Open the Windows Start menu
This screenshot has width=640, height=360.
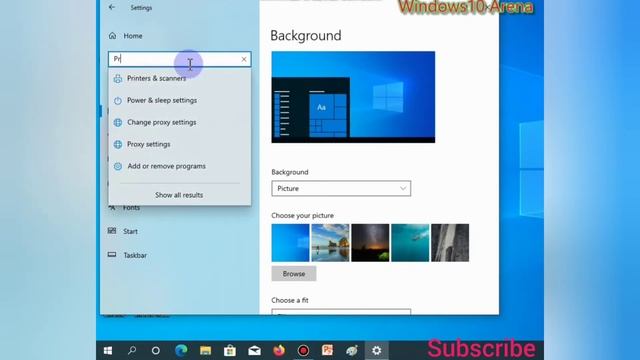pyautogui.click(x=108, y=351)
